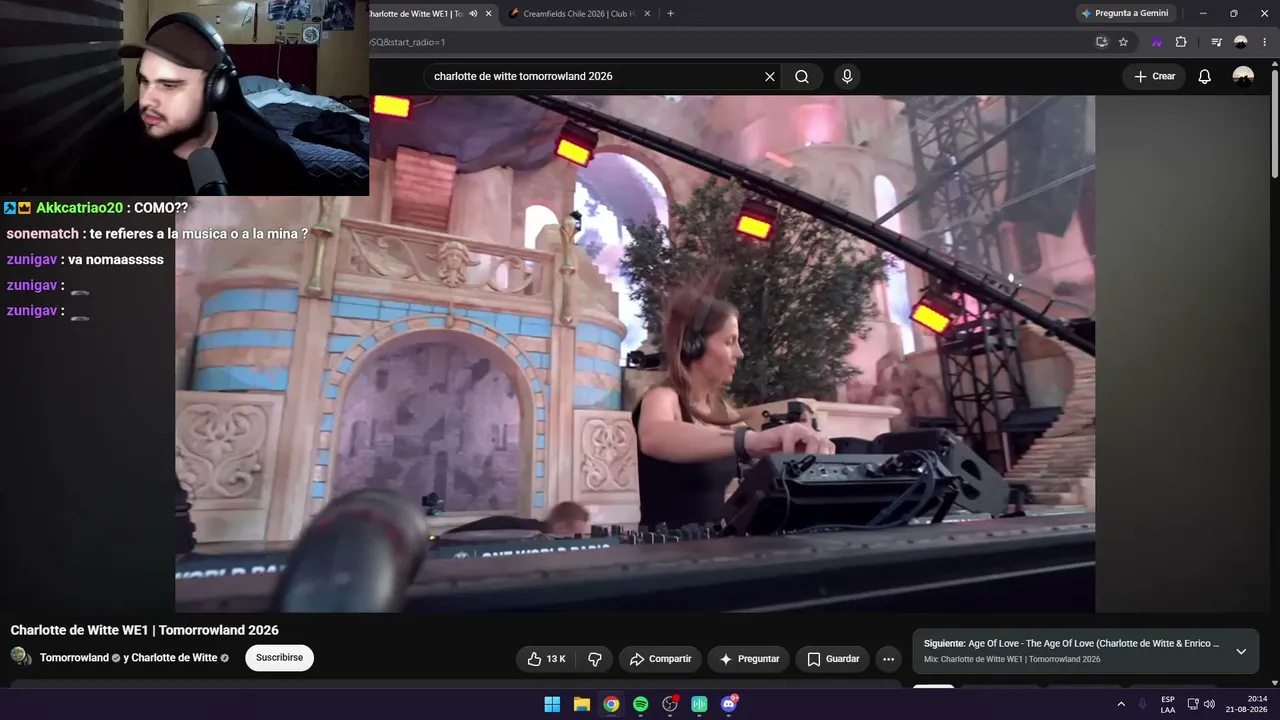Click the Crear button
Screen dimensions: 1280x720
(1154, 77)
